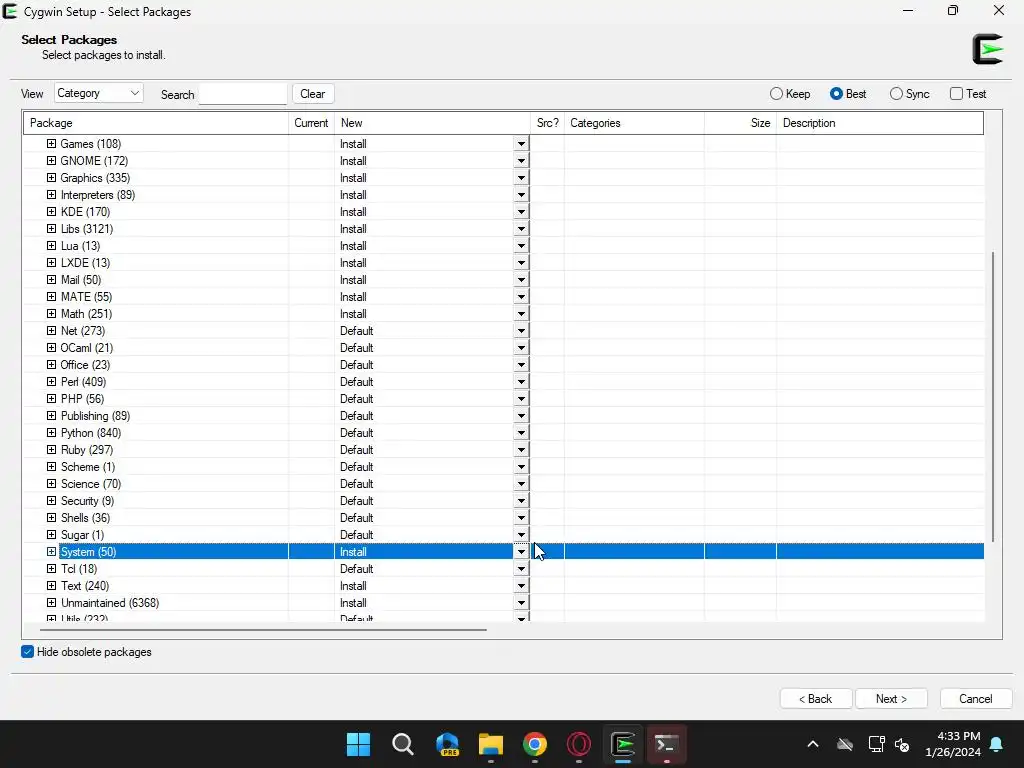
Task: Open the Opera browser from the taskbar
Action: [x=579, y=744]
